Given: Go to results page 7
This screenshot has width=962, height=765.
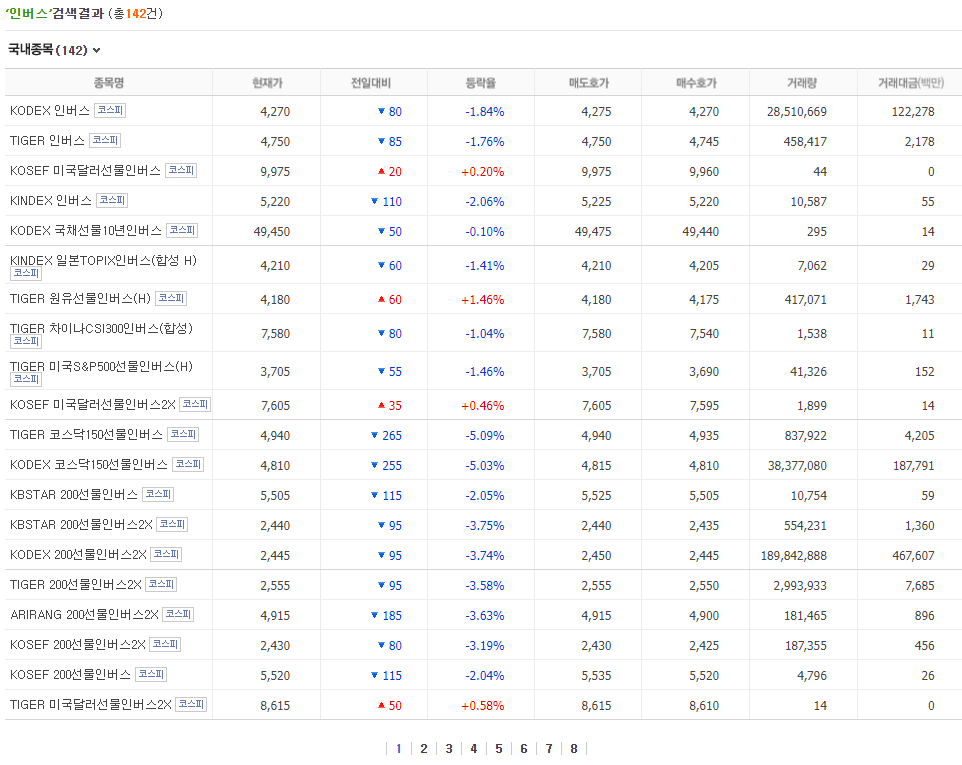Looking at the screenshot, I should point(549,748).
